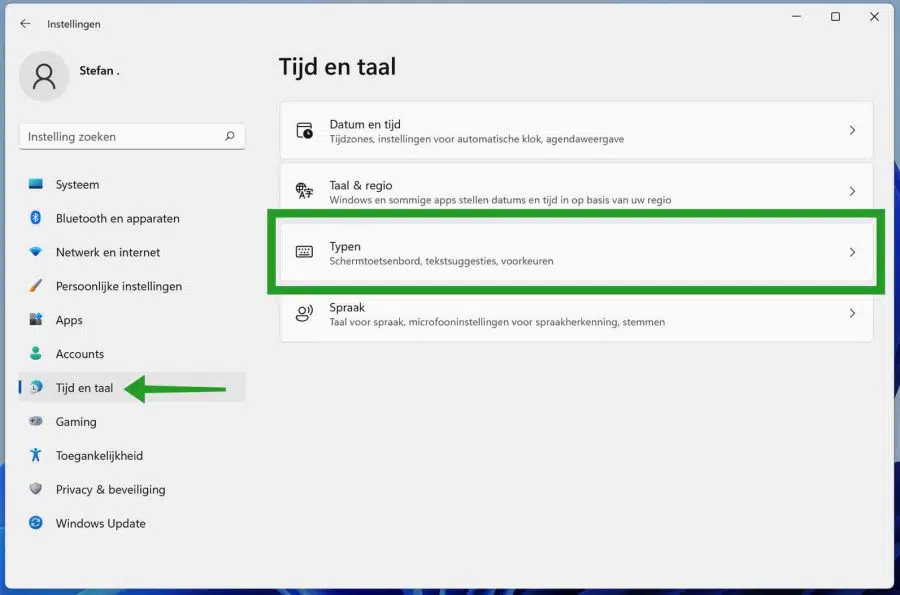Image resolution: width=900 pixels, height=595 pixels.
Task: Click the Typen keyboard icon
Action: 304,252
